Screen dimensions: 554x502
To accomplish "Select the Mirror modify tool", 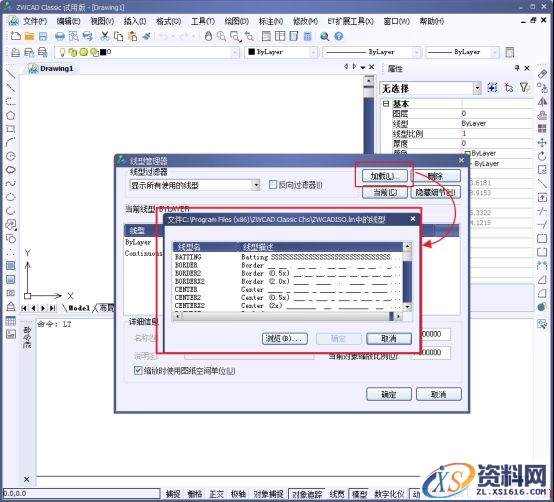I will point(542,102).
